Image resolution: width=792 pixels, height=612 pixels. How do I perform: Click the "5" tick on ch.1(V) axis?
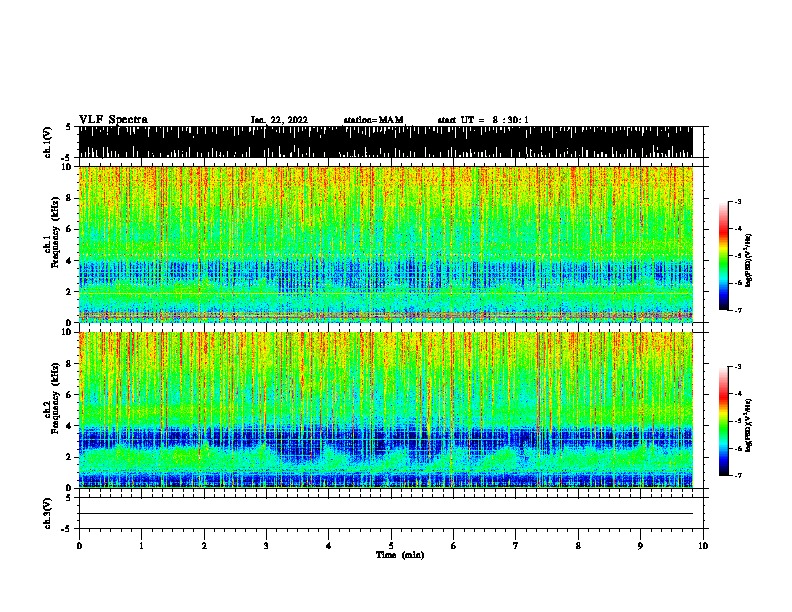[68, 127]
